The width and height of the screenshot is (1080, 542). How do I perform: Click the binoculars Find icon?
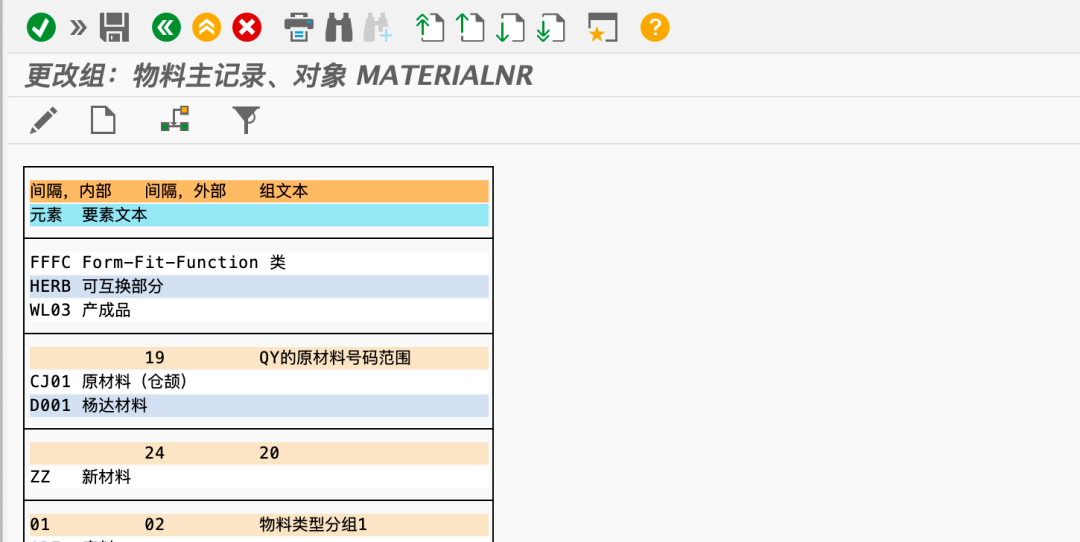pyautogui.click(x=339, y=27)
